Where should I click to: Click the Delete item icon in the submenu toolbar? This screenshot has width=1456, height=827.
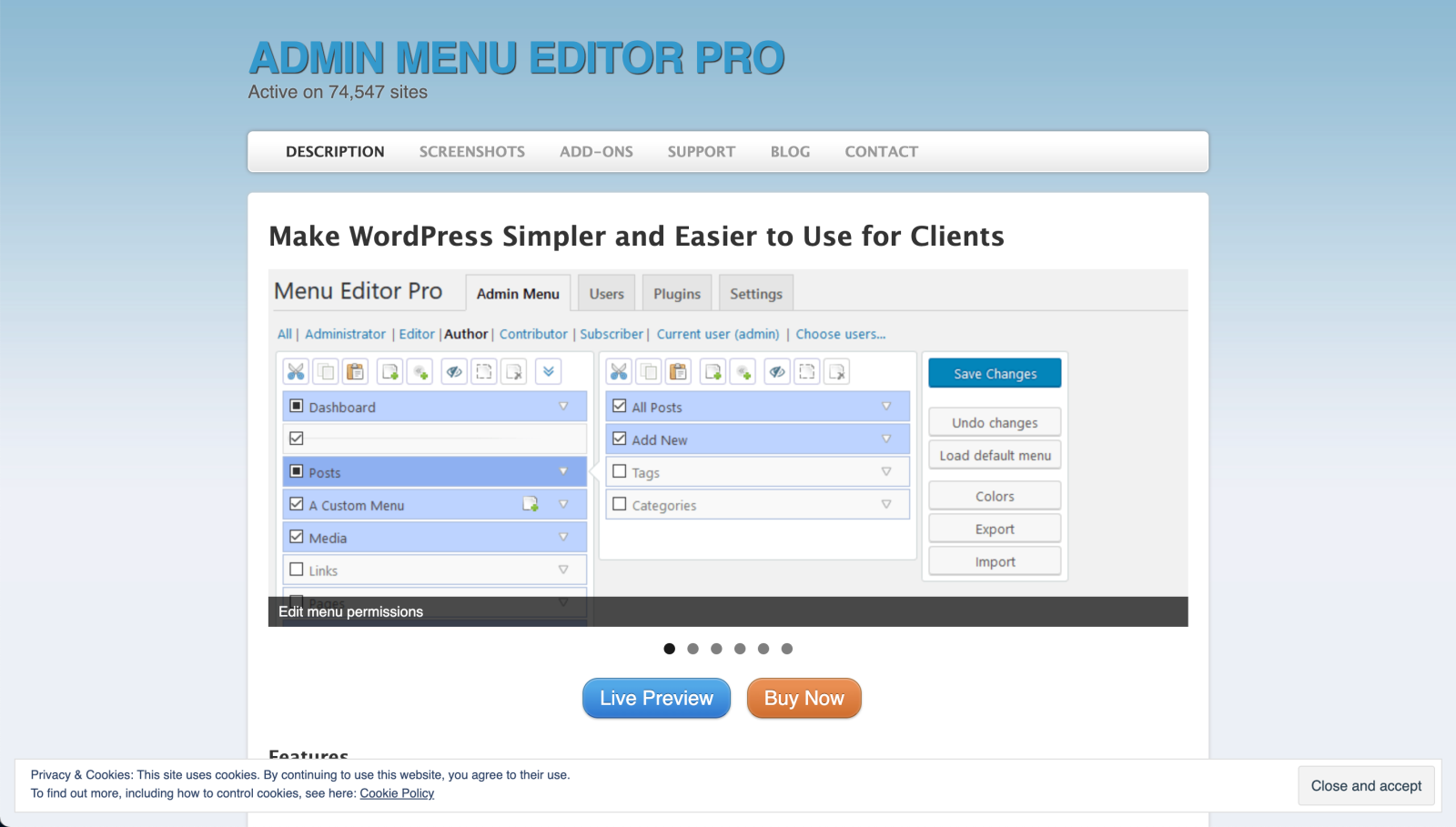[x=837, y=371]
